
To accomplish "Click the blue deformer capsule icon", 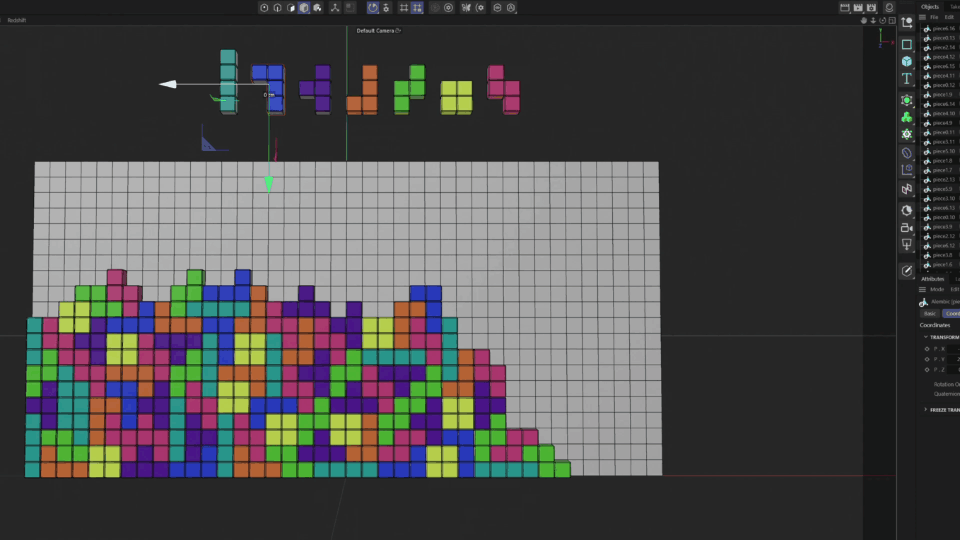I will (907, 153).
